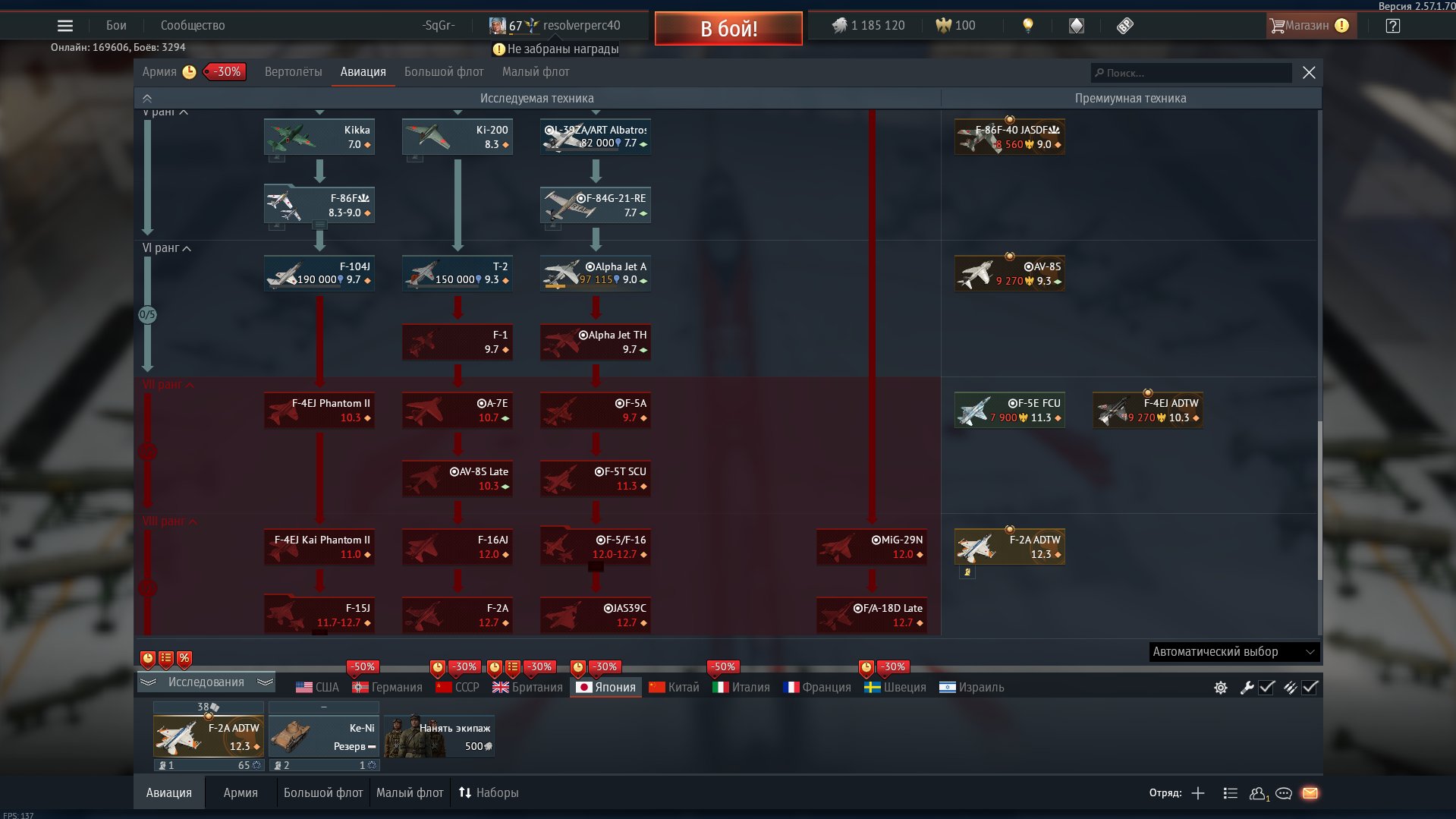Select the Британия nation tab
Screen dimensions: 1456x819
pyautogui.click(x=527, y=688)
